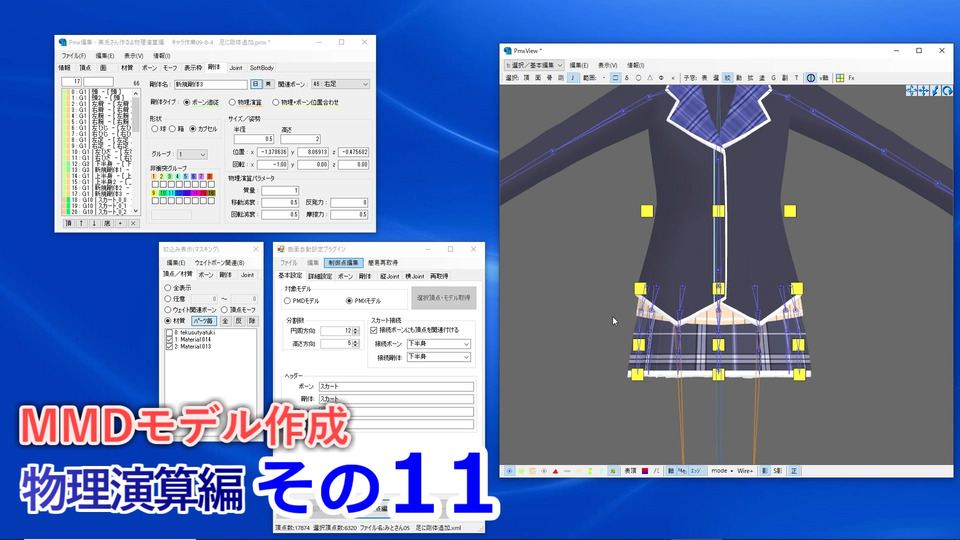Select circle range mode in PmxView toolbar
The height and width of the screenshot is (540, 960).
pyautogui.click(x=638, y=78)
